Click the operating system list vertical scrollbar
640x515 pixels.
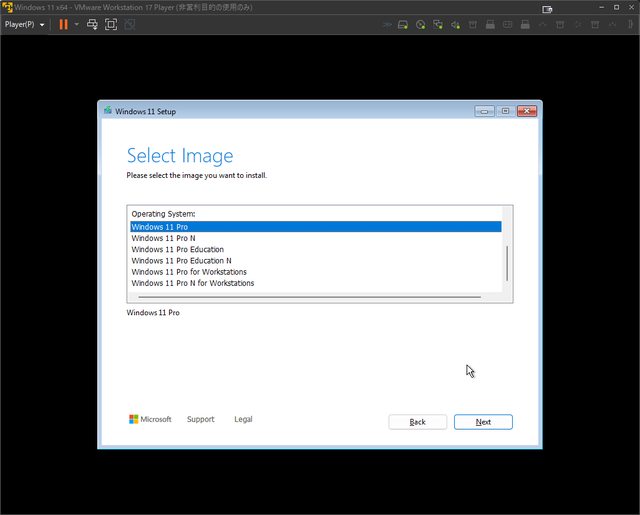(x=507, y=262)
